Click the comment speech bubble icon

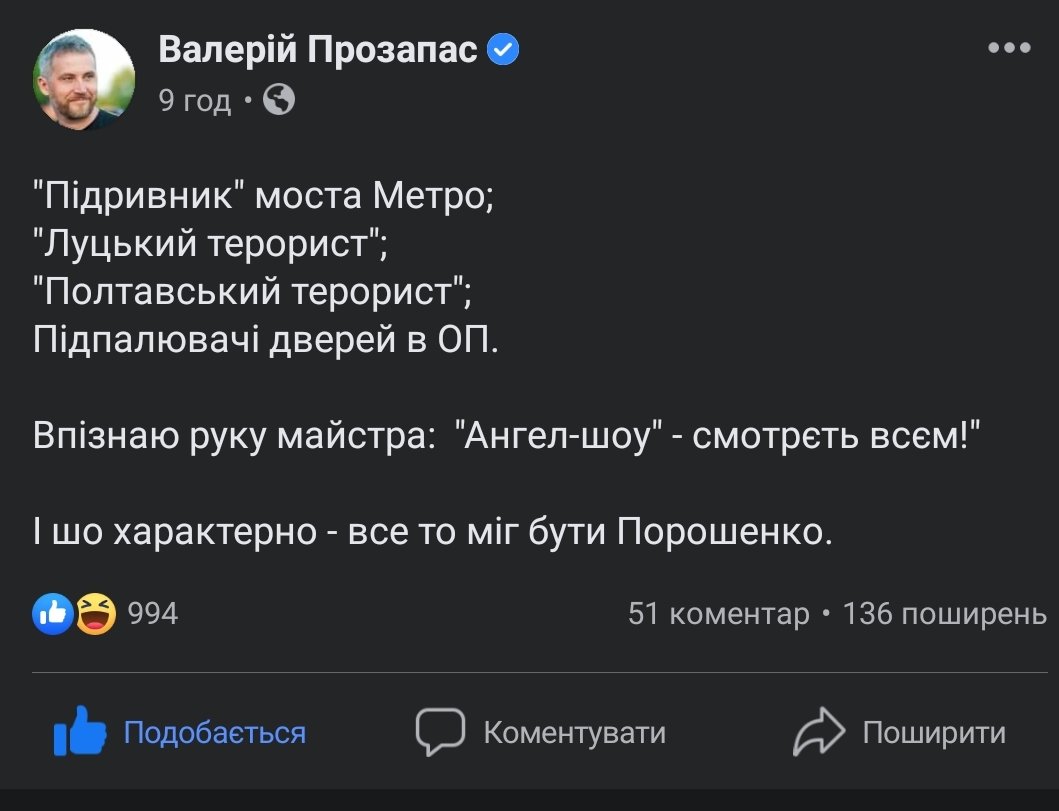click(x=440, y=732)
